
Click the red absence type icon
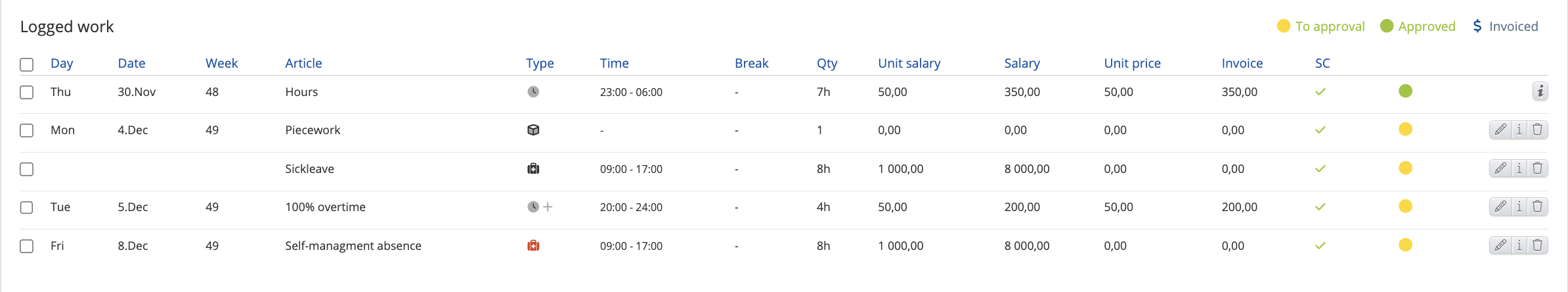(x=533, y=245)
